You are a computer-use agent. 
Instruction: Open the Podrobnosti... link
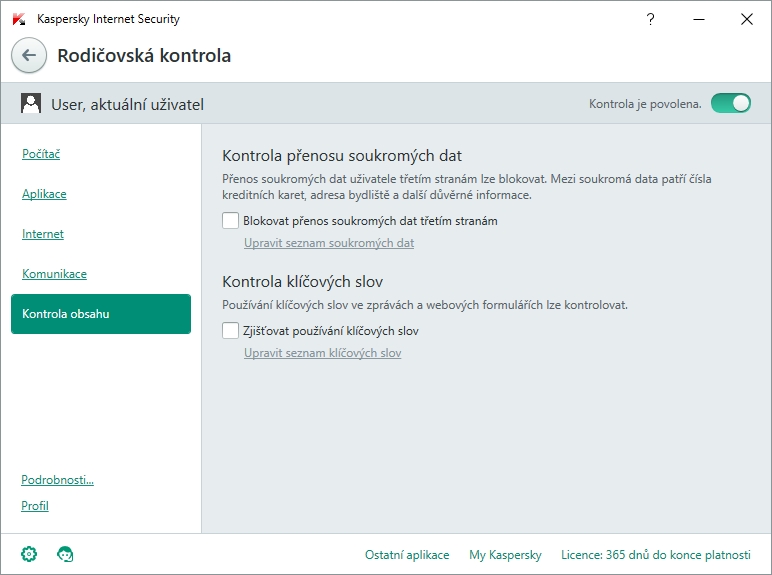(57, 479)
